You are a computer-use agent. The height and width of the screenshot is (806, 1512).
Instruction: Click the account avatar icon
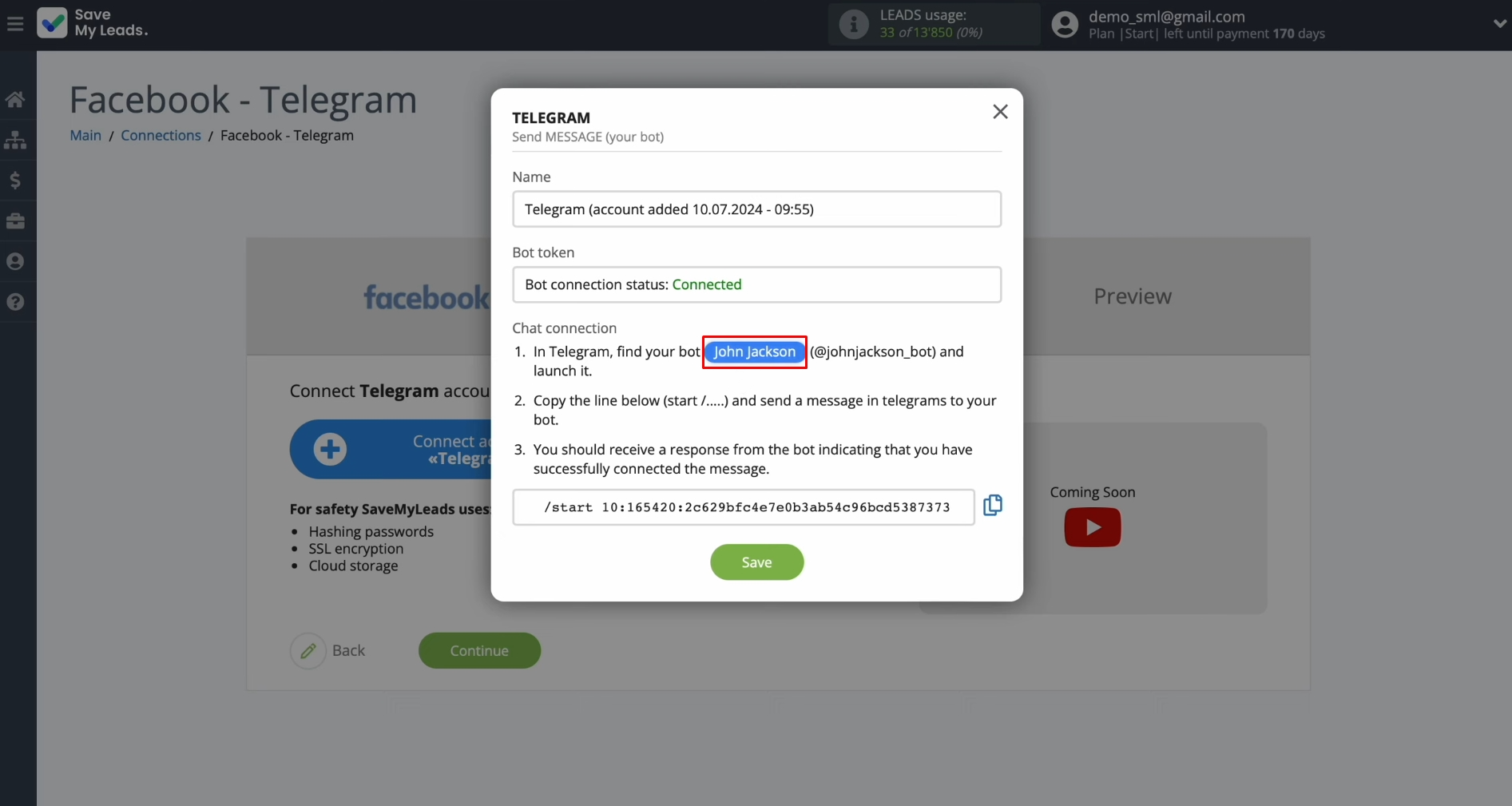(1065, 24)
